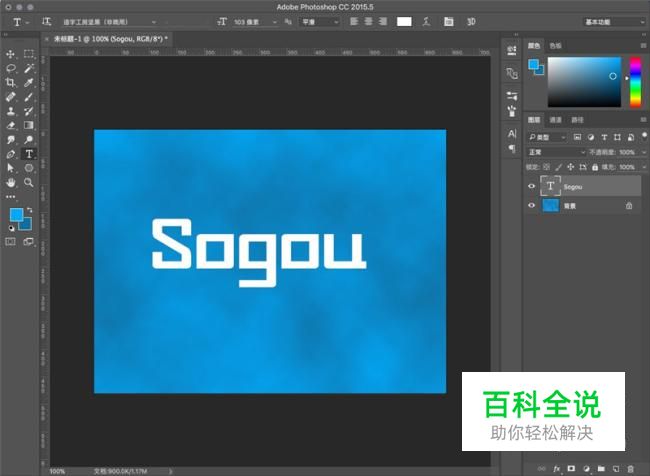Screen dimensions: 650x476
Task: Select the Eyedropper tool
Action: pyautogui.click(x=29, y=83)
